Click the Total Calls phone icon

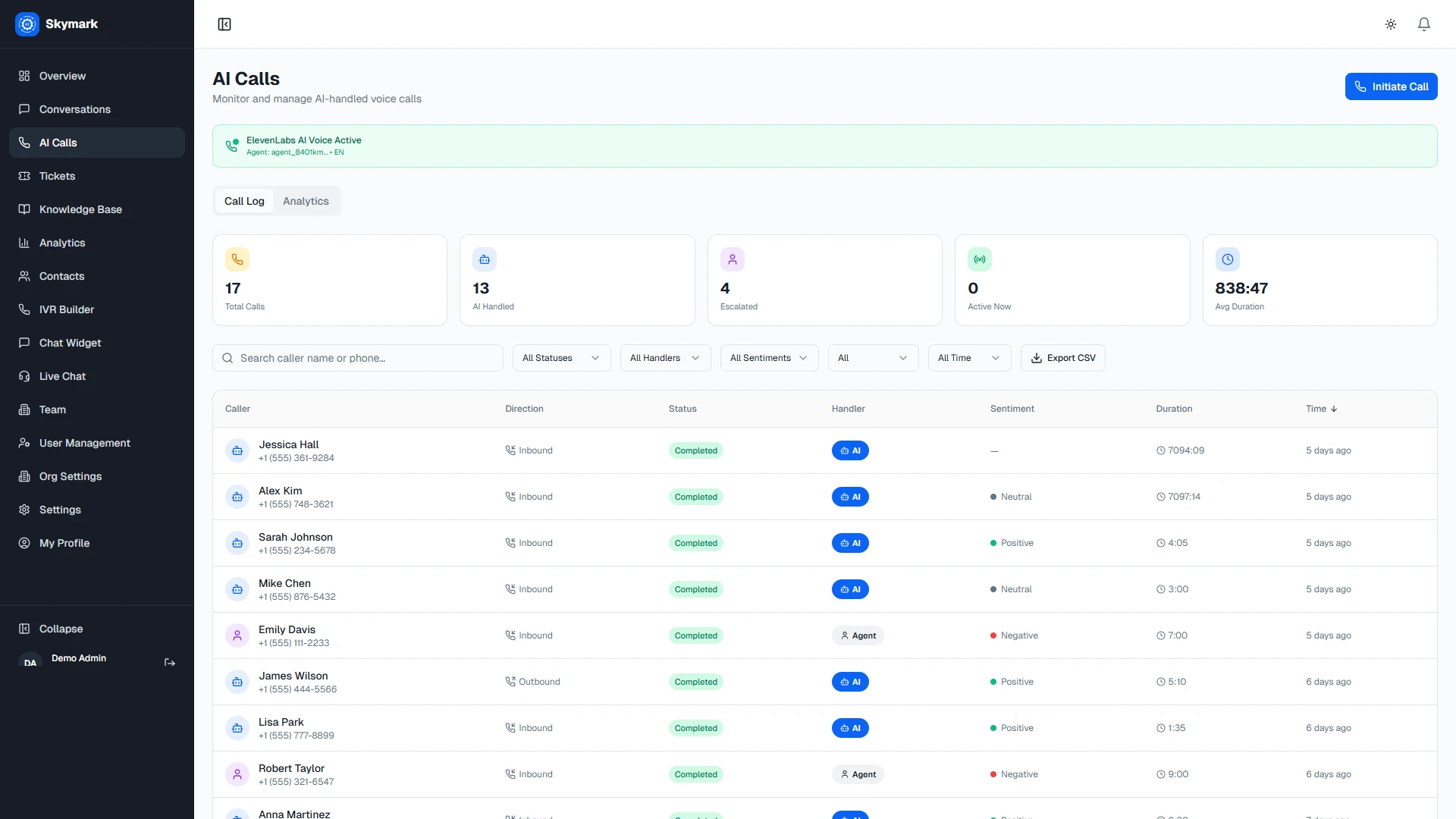237,259
